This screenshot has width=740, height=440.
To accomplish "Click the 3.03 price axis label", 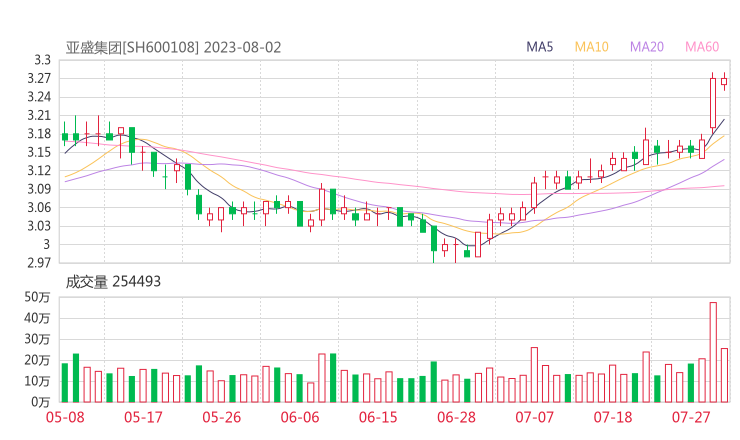I will (x=39, y=226).
